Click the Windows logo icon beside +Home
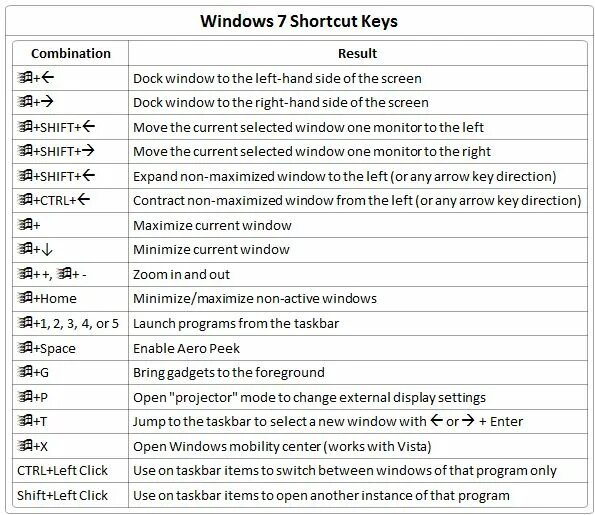This screenshot has height=515, width=595. 25,297
